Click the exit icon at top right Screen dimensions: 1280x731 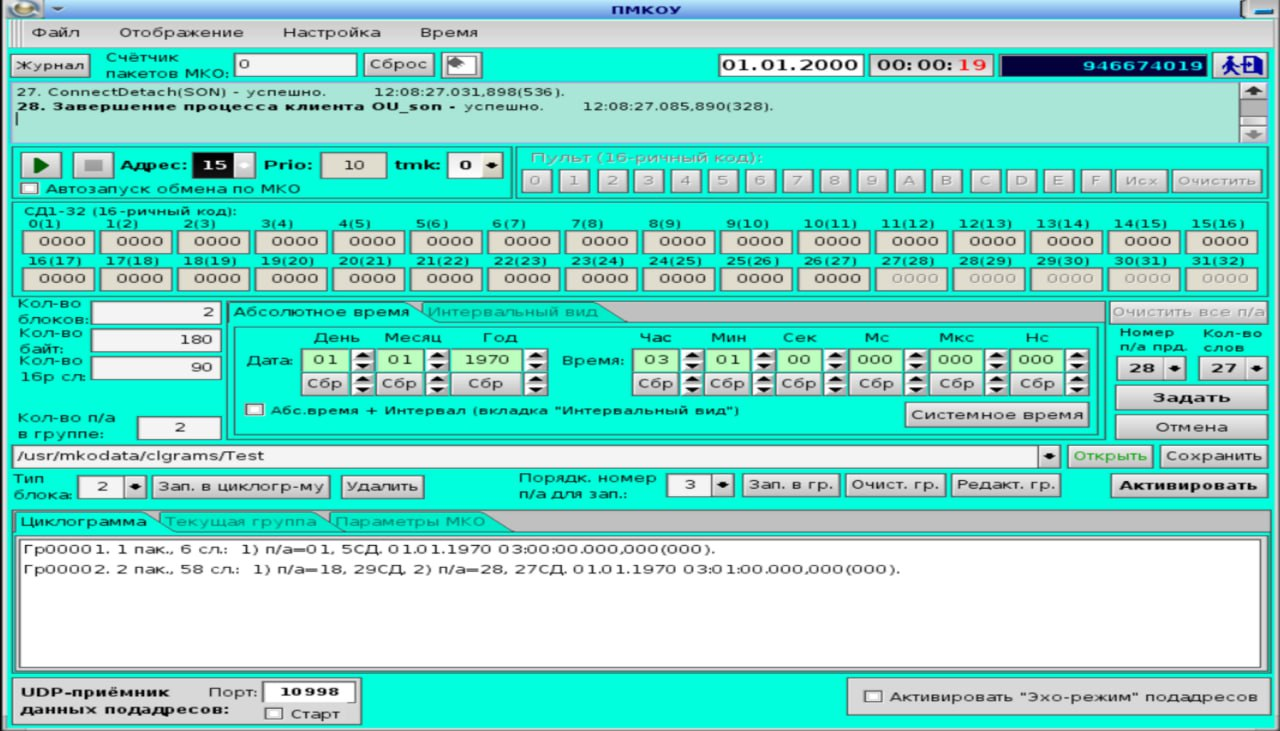1240,65
